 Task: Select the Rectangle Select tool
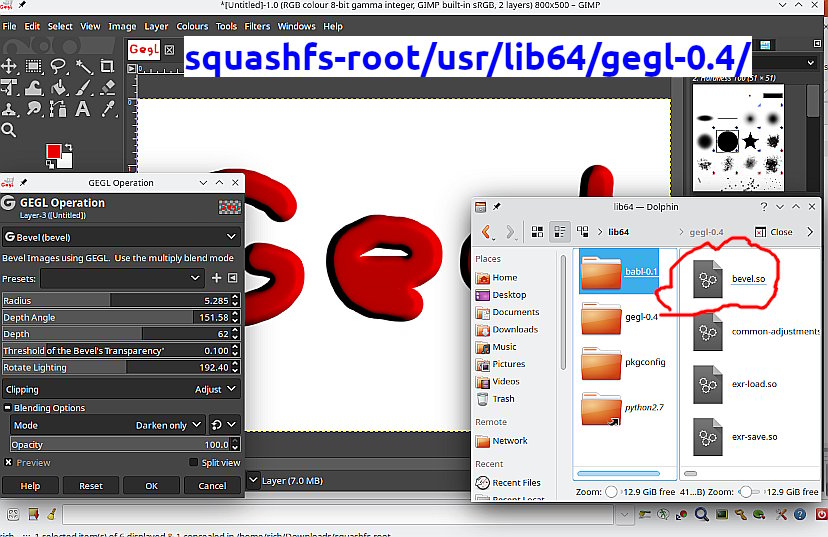coord(34,66)
